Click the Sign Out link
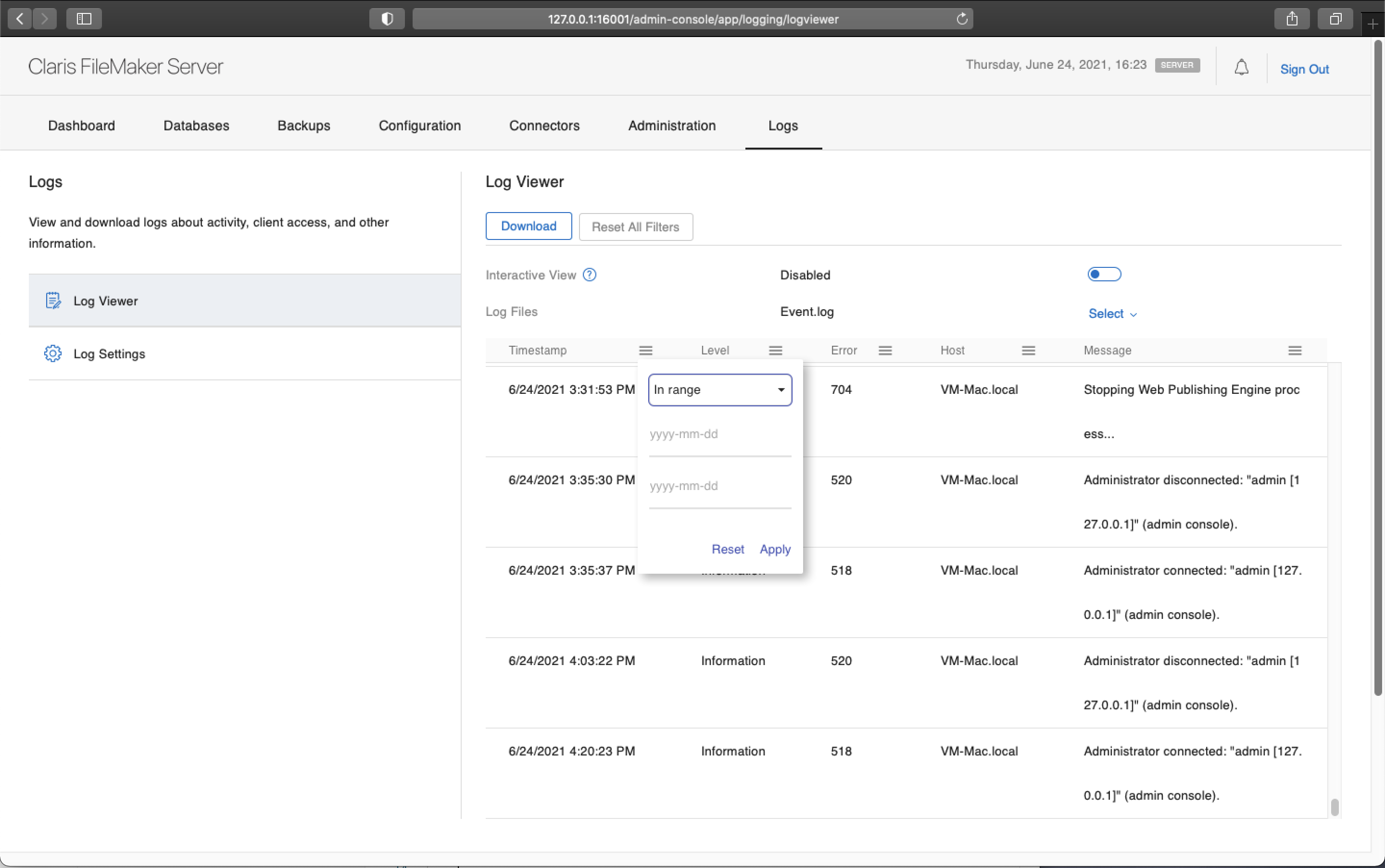This screenshot has height=868, width=1385. 1304,69
